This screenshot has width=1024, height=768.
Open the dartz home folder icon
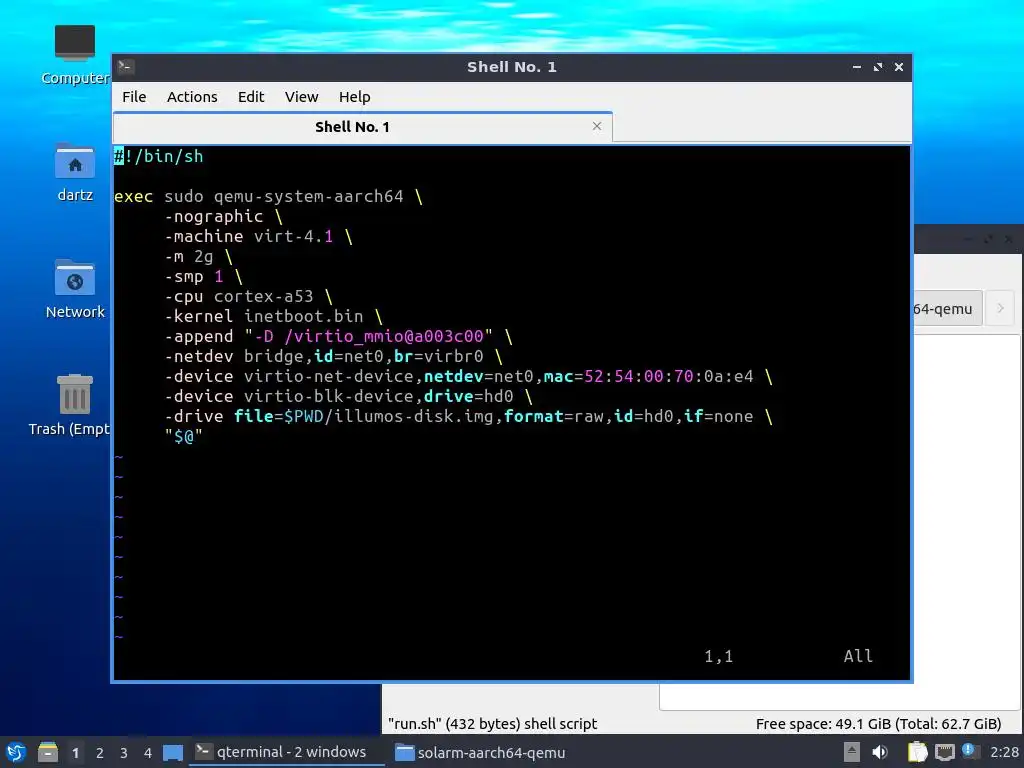[x=75, y=172]
